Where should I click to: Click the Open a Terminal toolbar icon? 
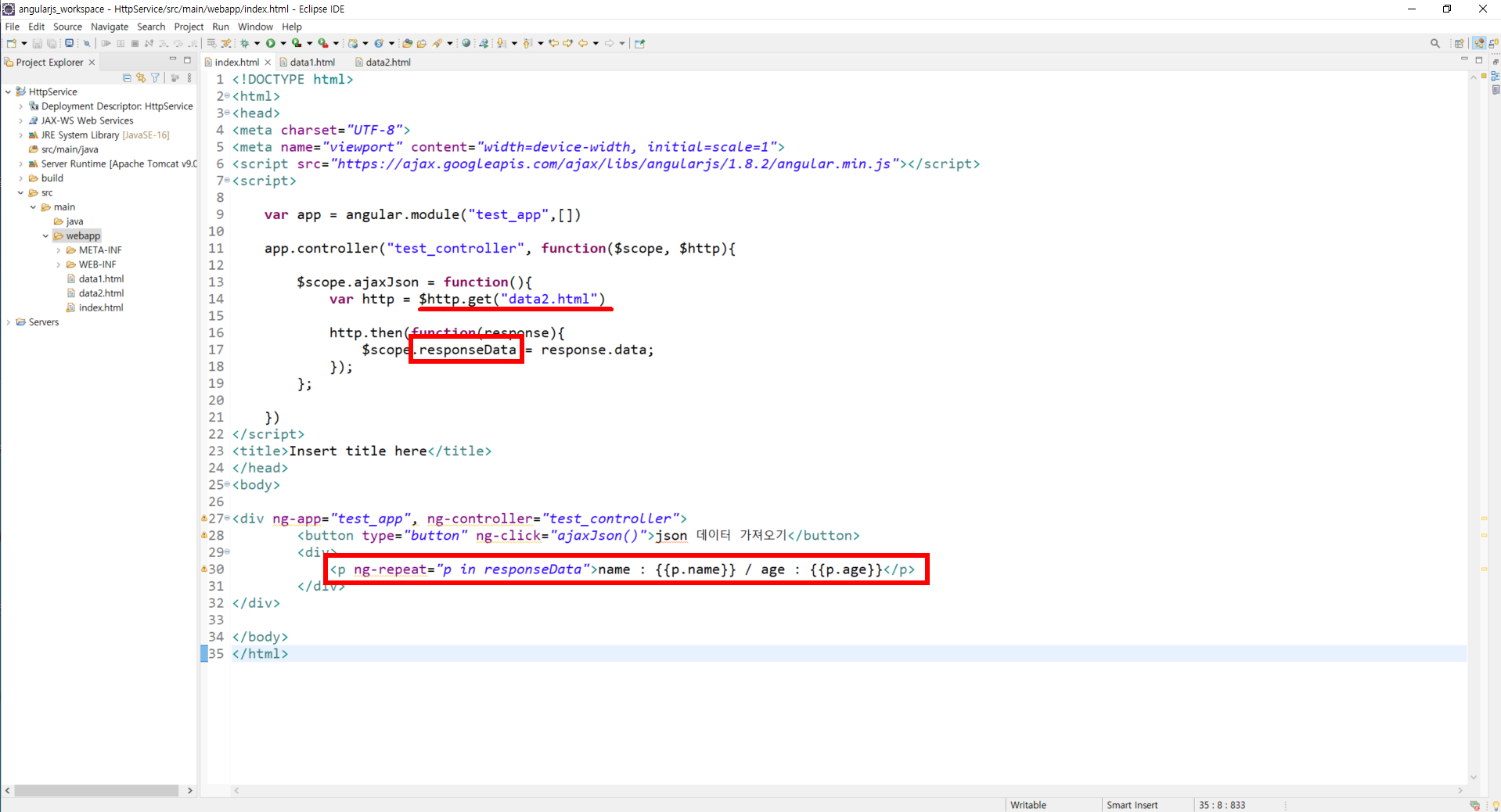pyautogui.click(x=69, y=43)
